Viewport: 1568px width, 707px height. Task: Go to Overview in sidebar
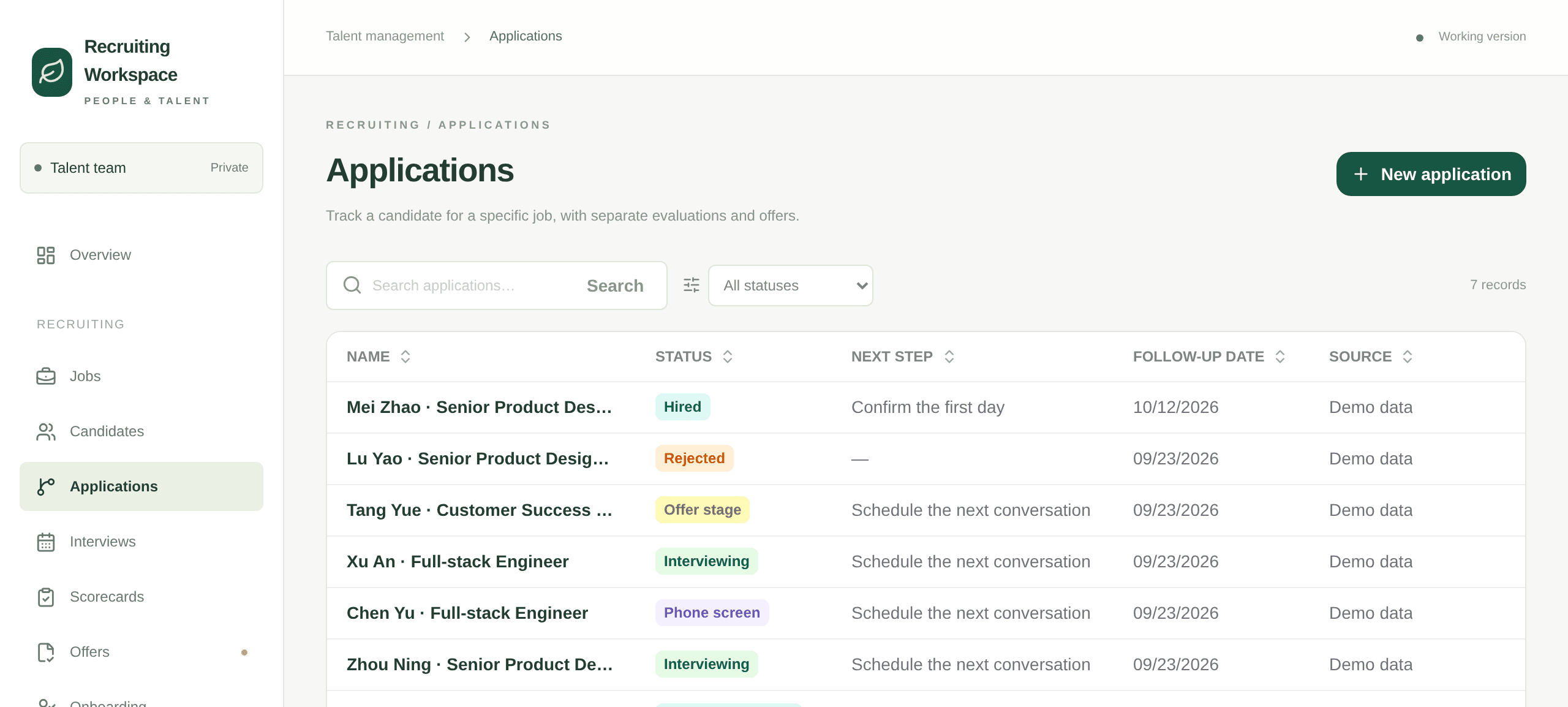point(141,255)
